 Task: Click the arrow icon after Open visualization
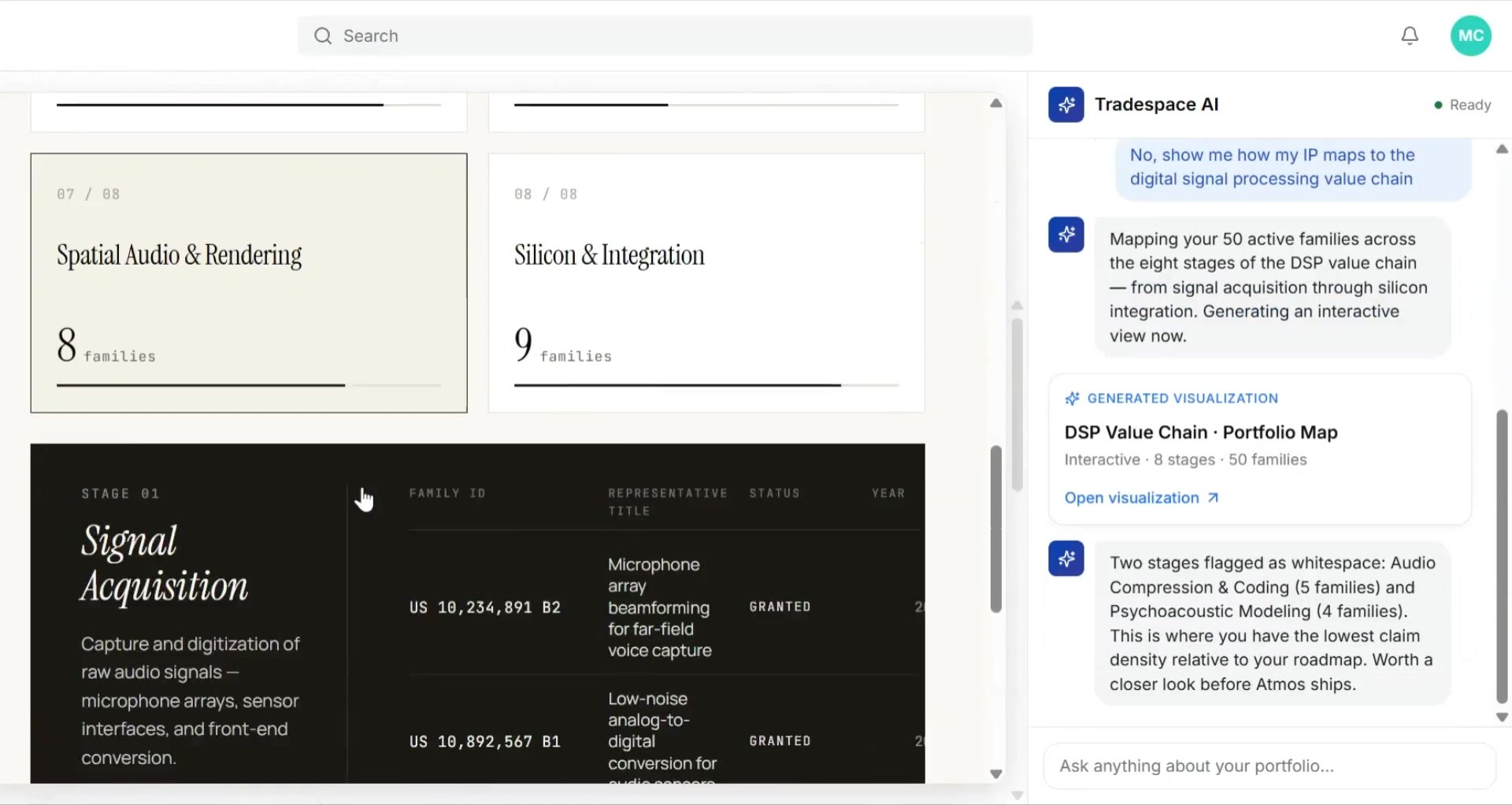(x=1213, y=498)
